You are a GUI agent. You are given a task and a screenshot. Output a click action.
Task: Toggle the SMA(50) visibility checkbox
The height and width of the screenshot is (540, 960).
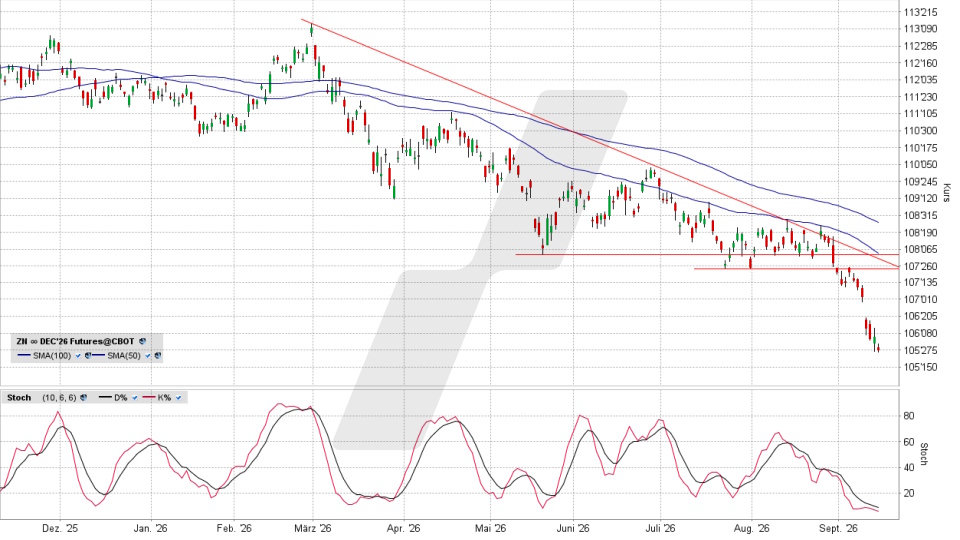pos(148,356)
